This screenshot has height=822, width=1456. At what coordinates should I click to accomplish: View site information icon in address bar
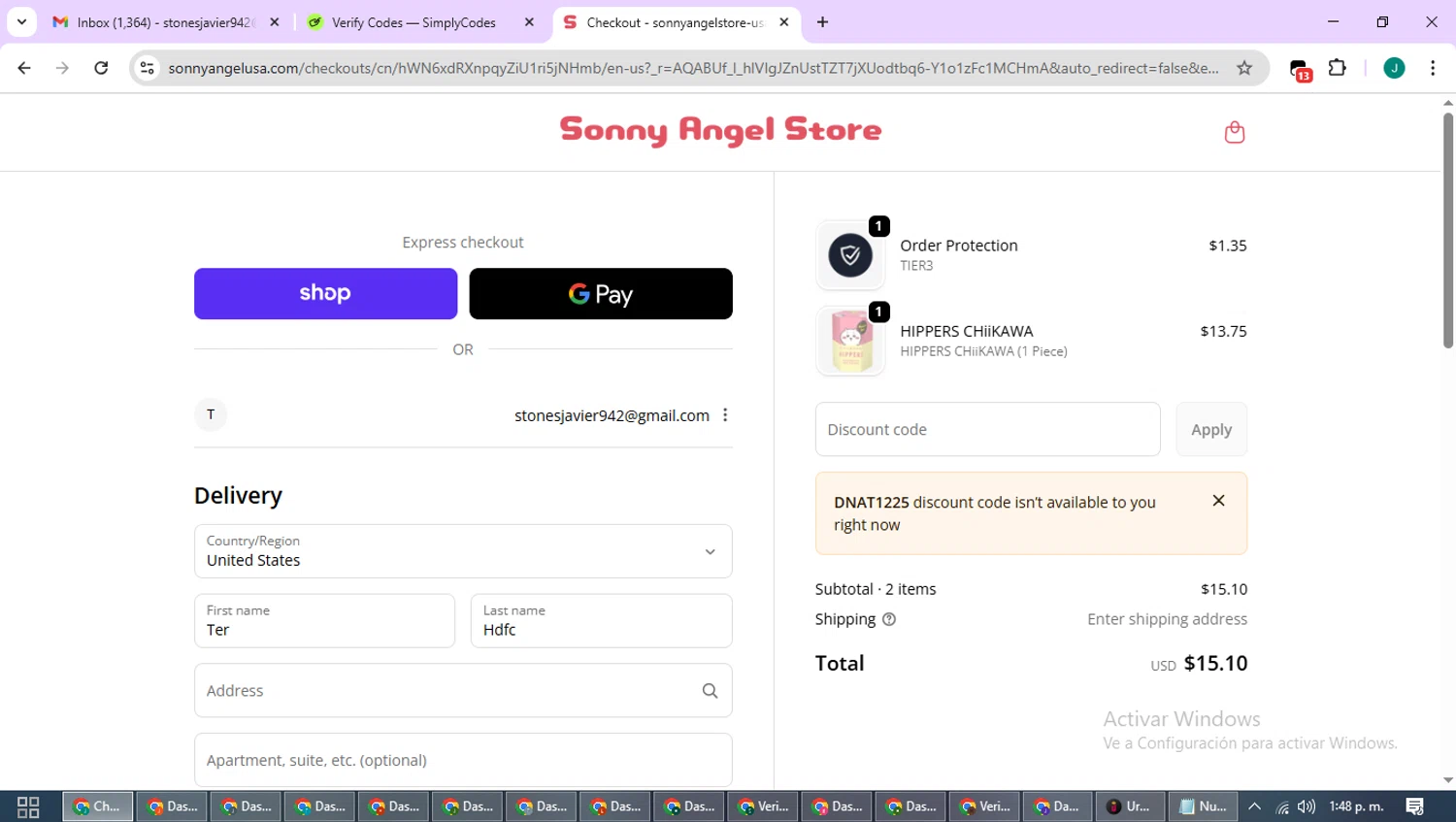pyautogui.click(x=147, y=68)
